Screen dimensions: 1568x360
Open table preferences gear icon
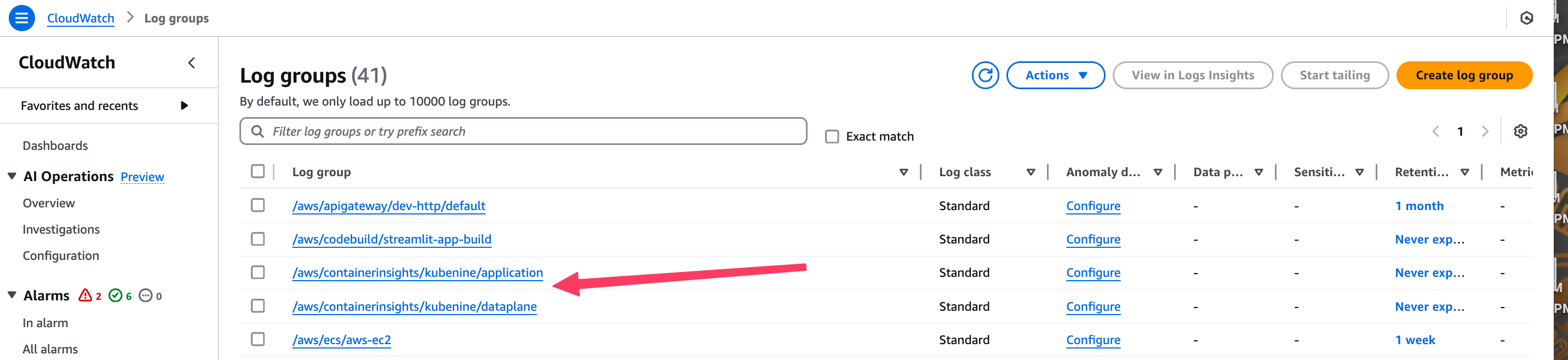(x=1520, y=131)
